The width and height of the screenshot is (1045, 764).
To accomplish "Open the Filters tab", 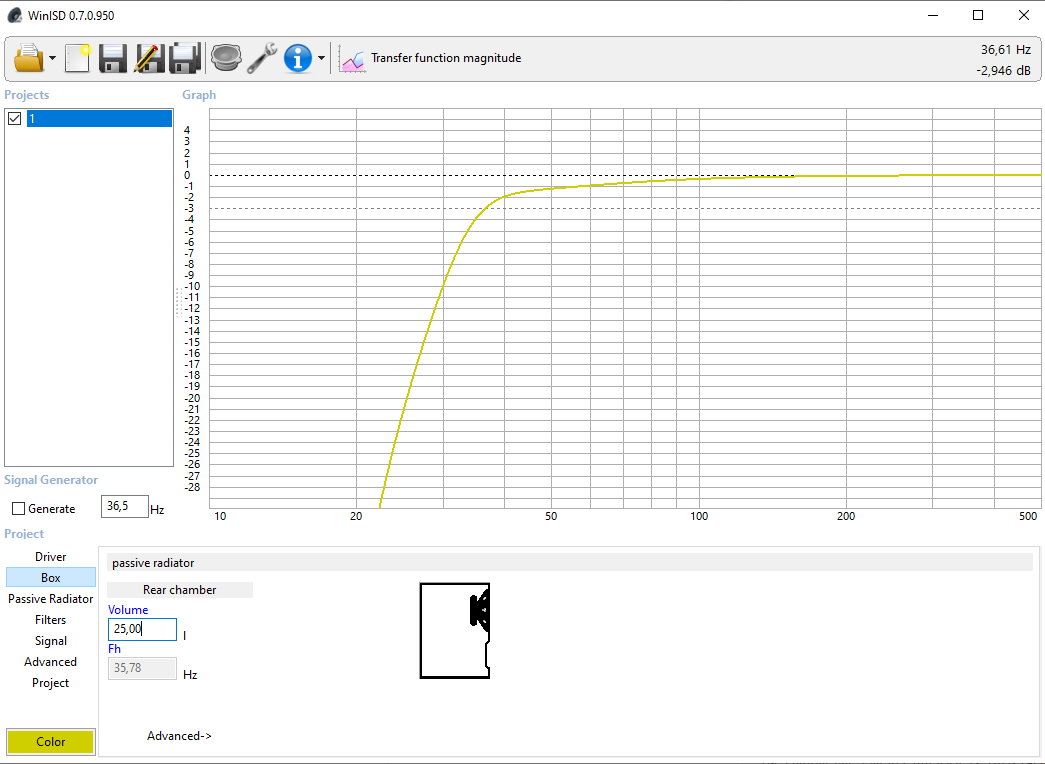I will pyautogui.click(x=51, y=620).
